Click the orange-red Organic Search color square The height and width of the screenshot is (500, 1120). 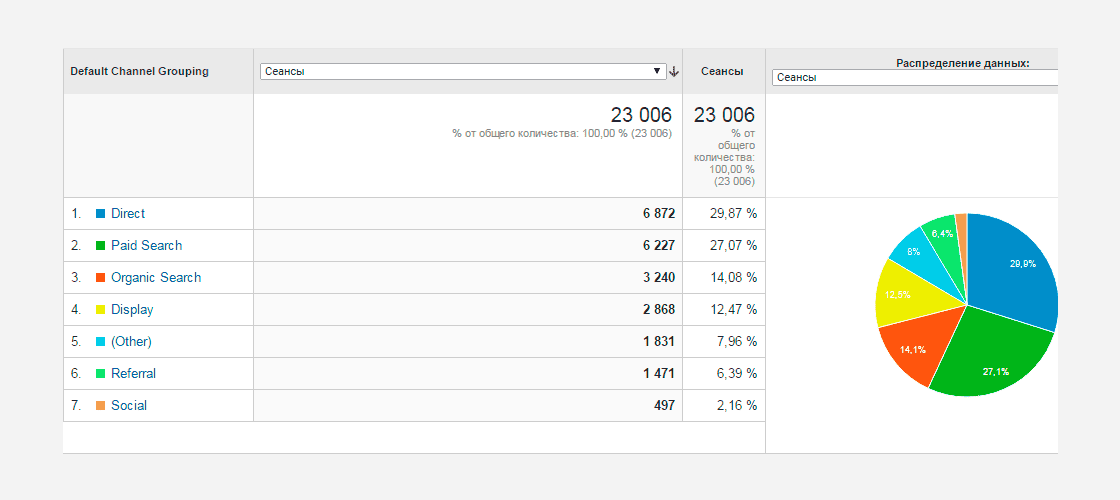click(x=101, y=278)
